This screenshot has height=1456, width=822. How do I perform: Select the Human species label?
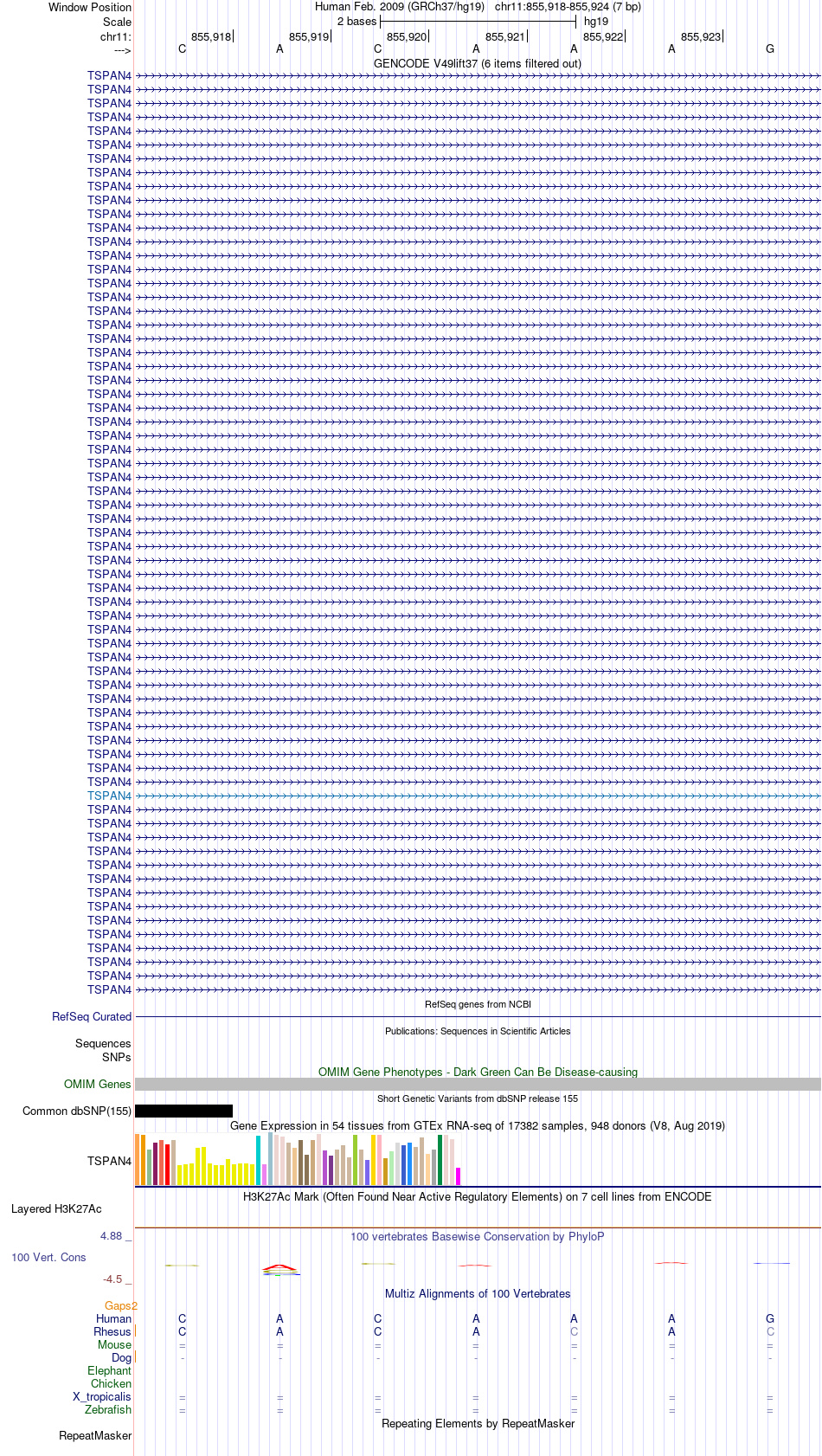coord(113,1318)
